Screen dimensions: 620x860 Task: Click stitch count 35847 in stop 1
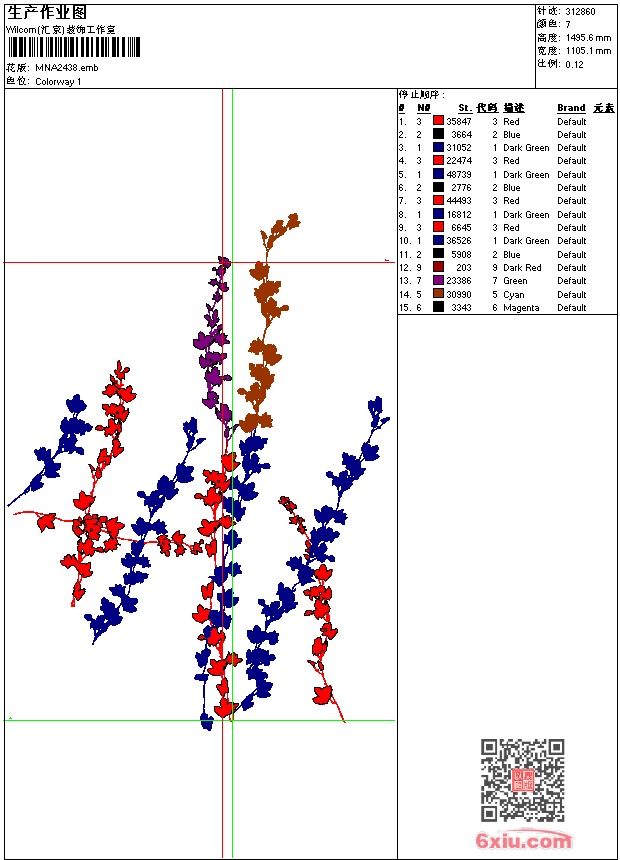point(459,122)
